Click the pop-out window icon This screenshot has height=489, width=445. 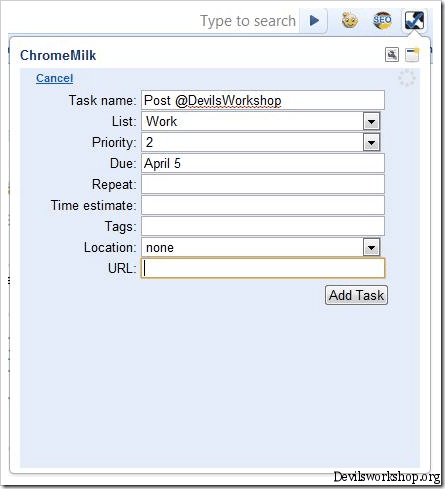coord(412,55)
